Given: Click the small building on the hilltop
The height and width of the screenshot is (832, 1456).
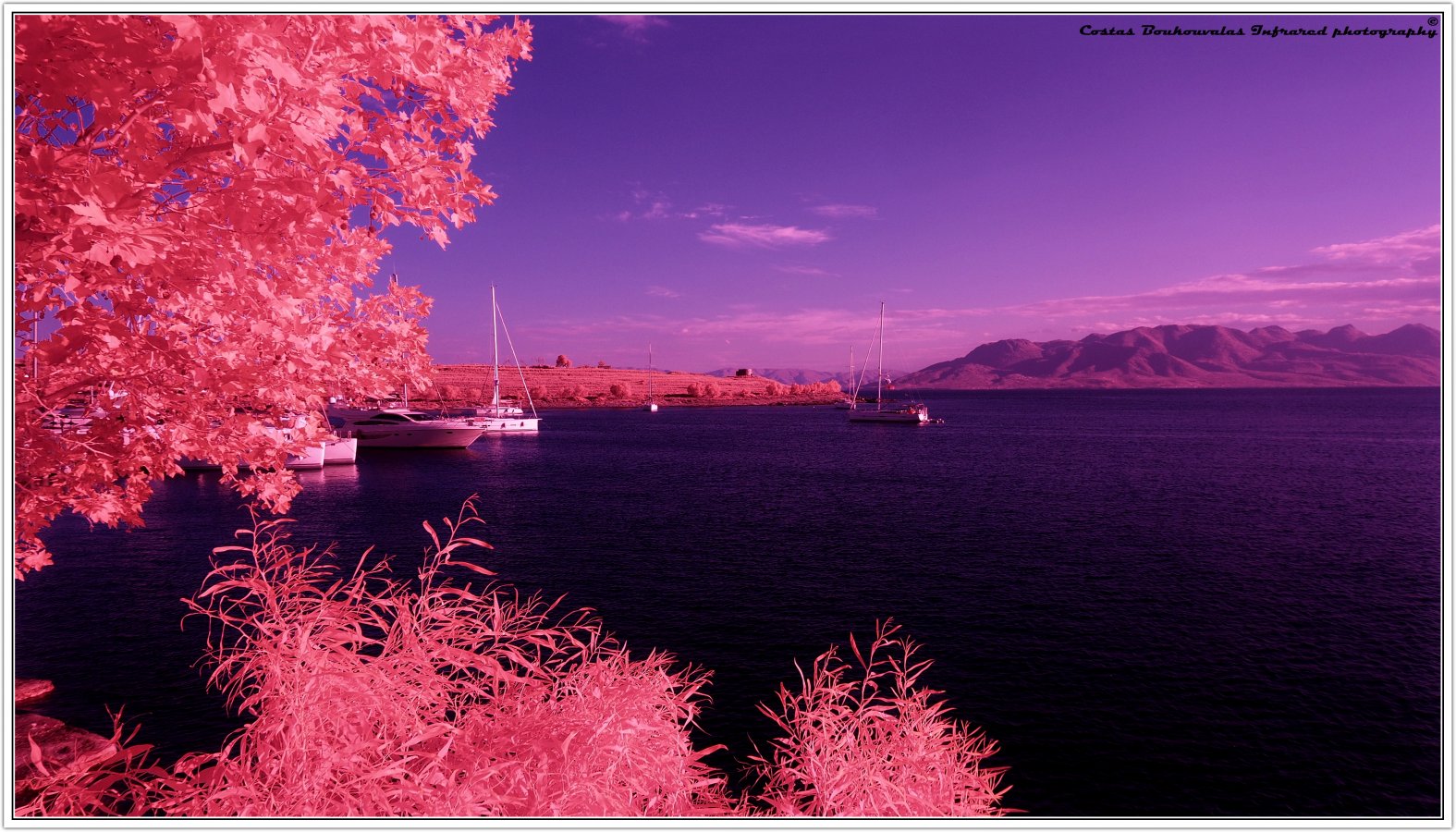Looking at the screenshot, I should click(743, 373).
